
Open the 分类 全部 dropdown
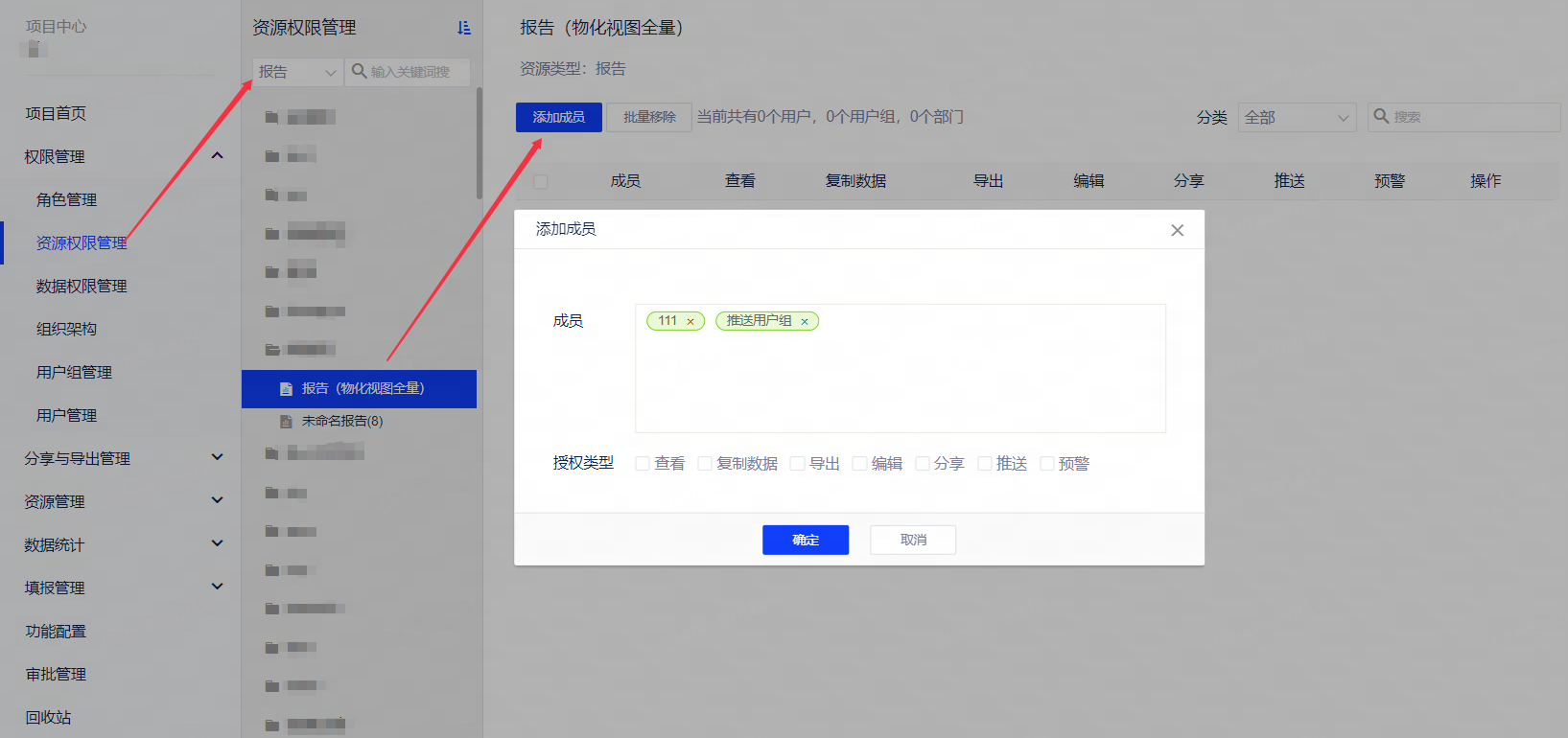click(x=1297, y=117)
